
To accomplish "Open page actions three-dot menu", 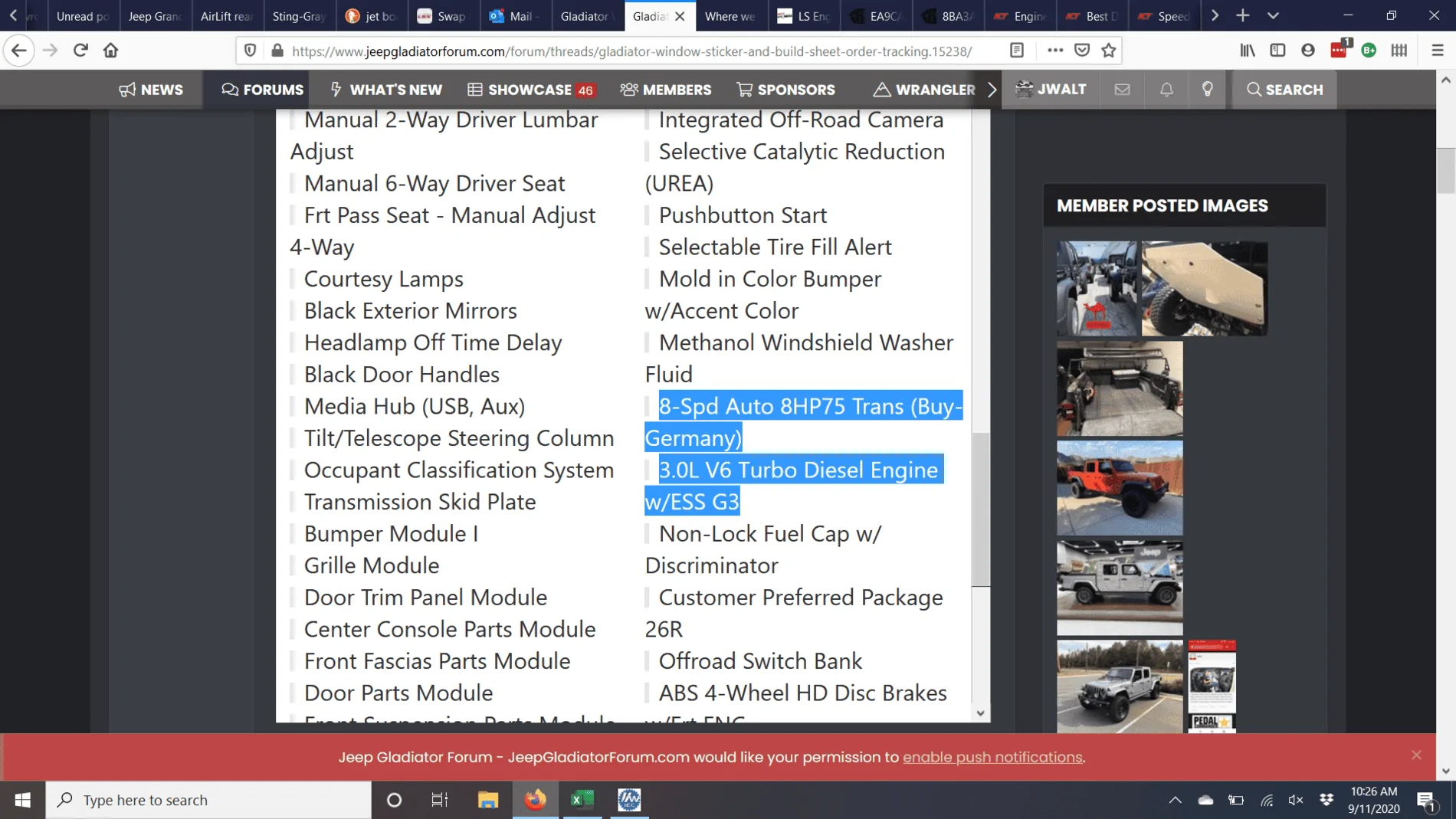I will (x=1055, y=51).
